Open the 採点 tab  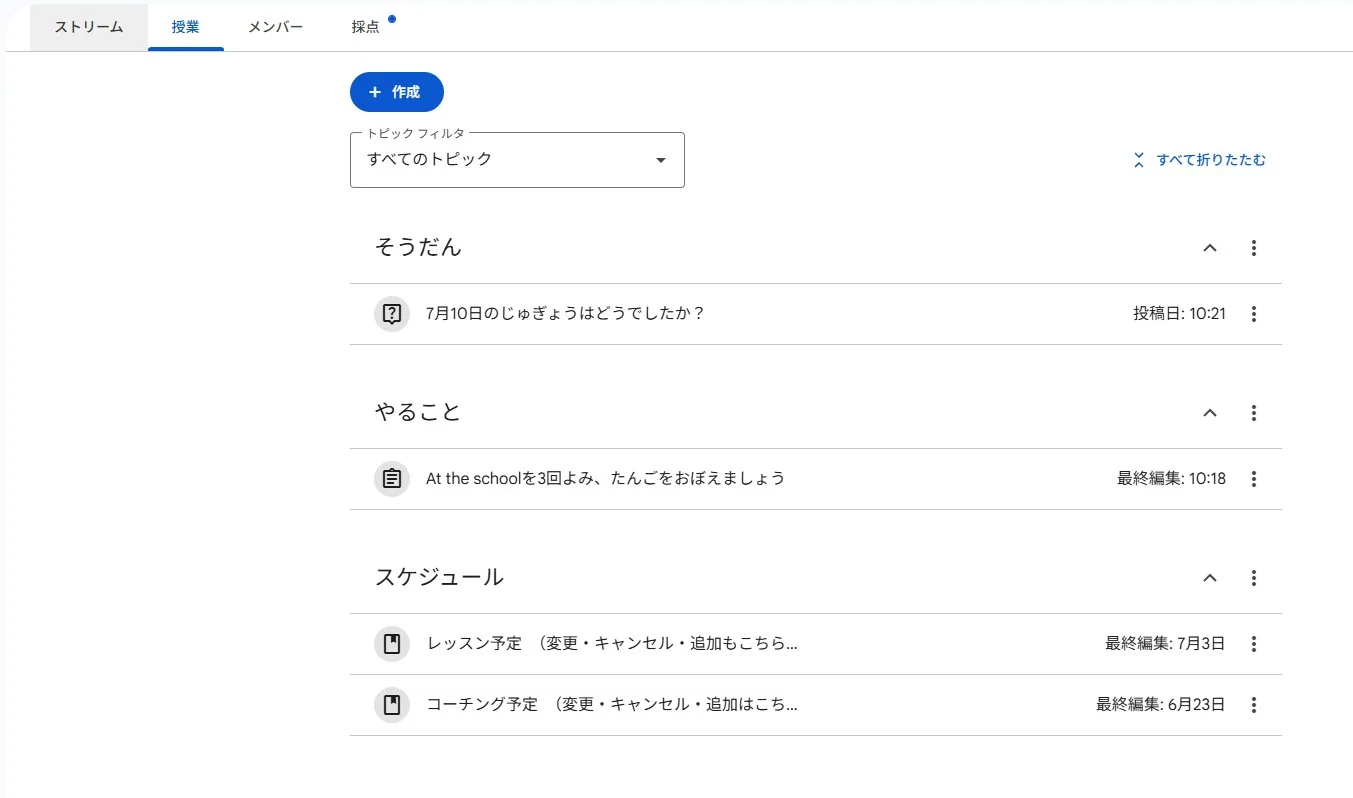pyautogui.click(x=366, y=27)
